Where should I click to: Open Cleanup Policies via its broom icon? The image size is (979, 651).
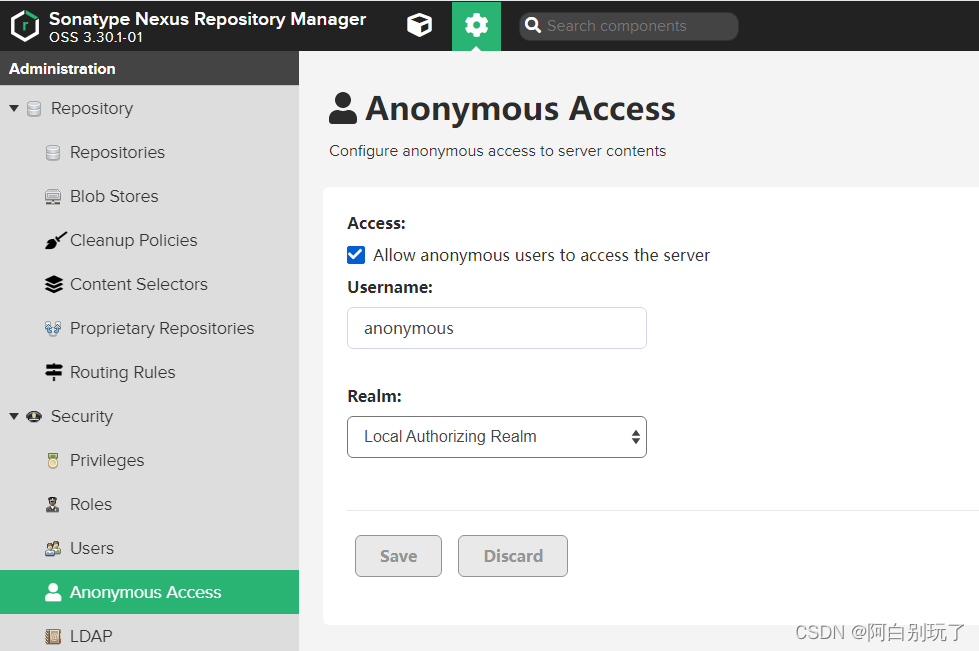pos(54,240)
